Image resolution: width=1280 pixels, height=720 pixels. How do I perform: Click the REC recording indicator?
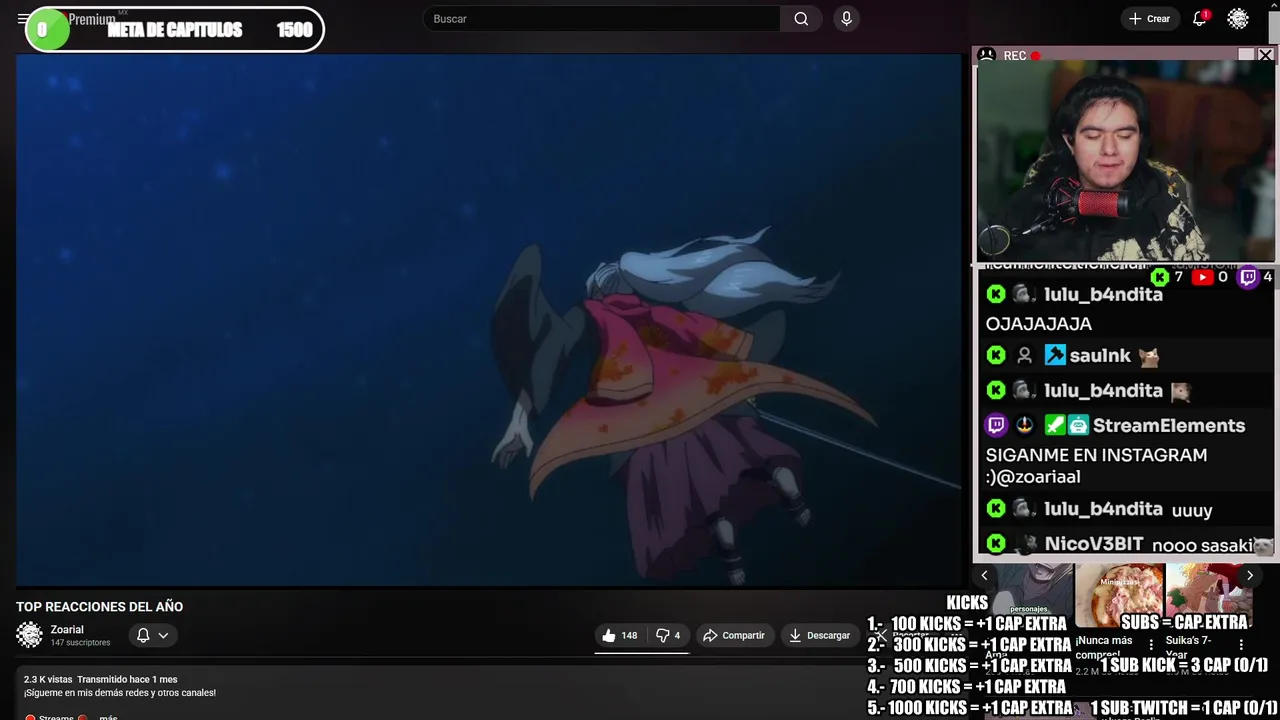coord(1022,56)
